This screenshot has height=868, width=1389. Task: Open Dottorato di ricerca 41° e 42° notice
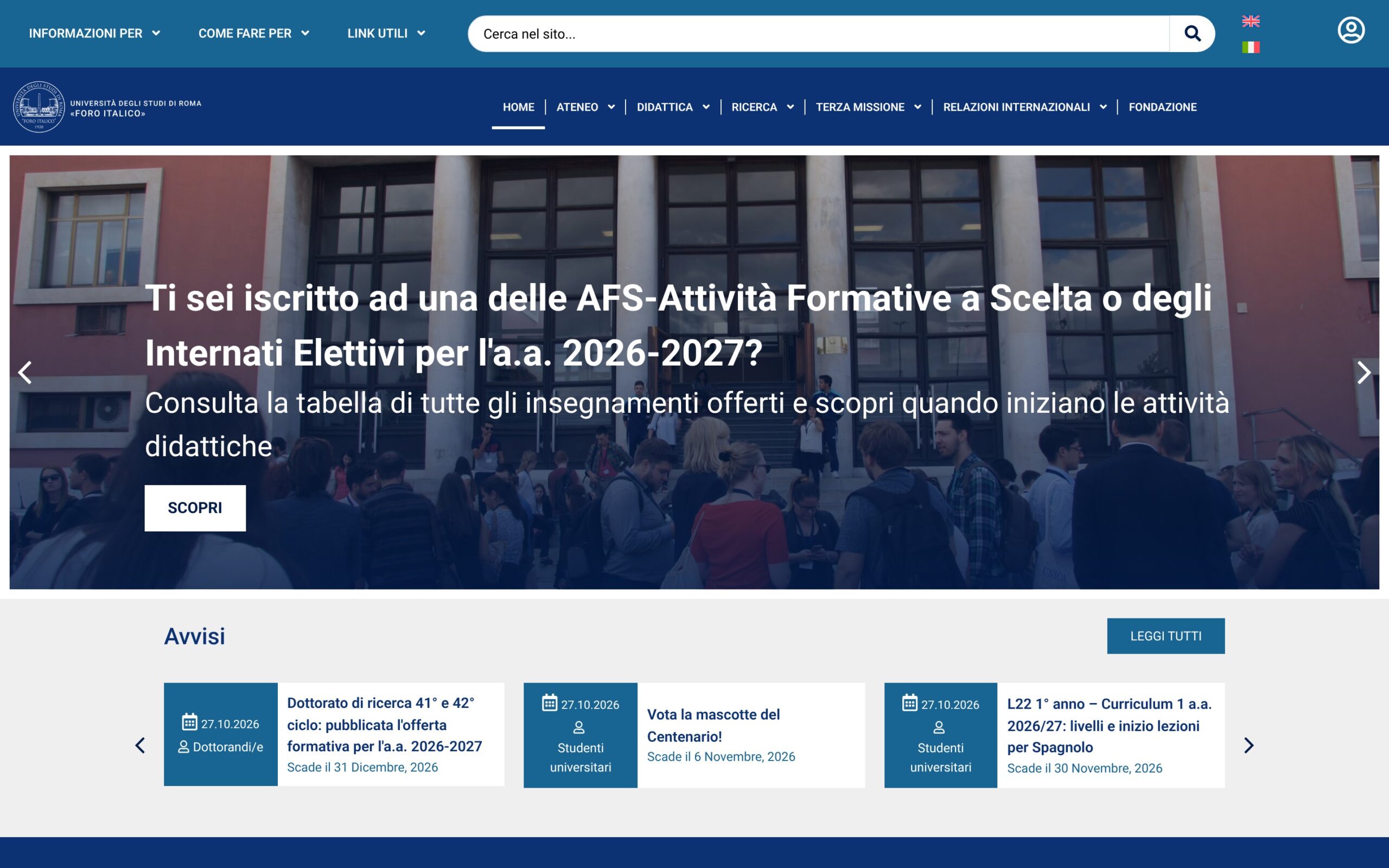385,724
